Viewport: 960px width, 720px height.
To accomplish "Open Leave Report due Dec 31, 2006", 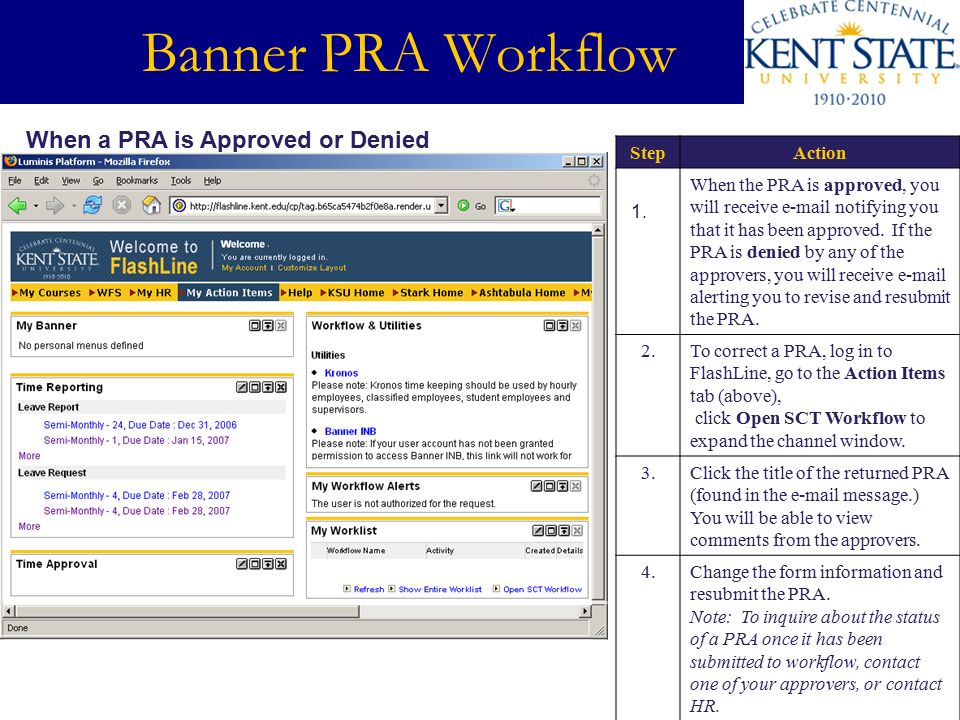I will click(140, 425).
